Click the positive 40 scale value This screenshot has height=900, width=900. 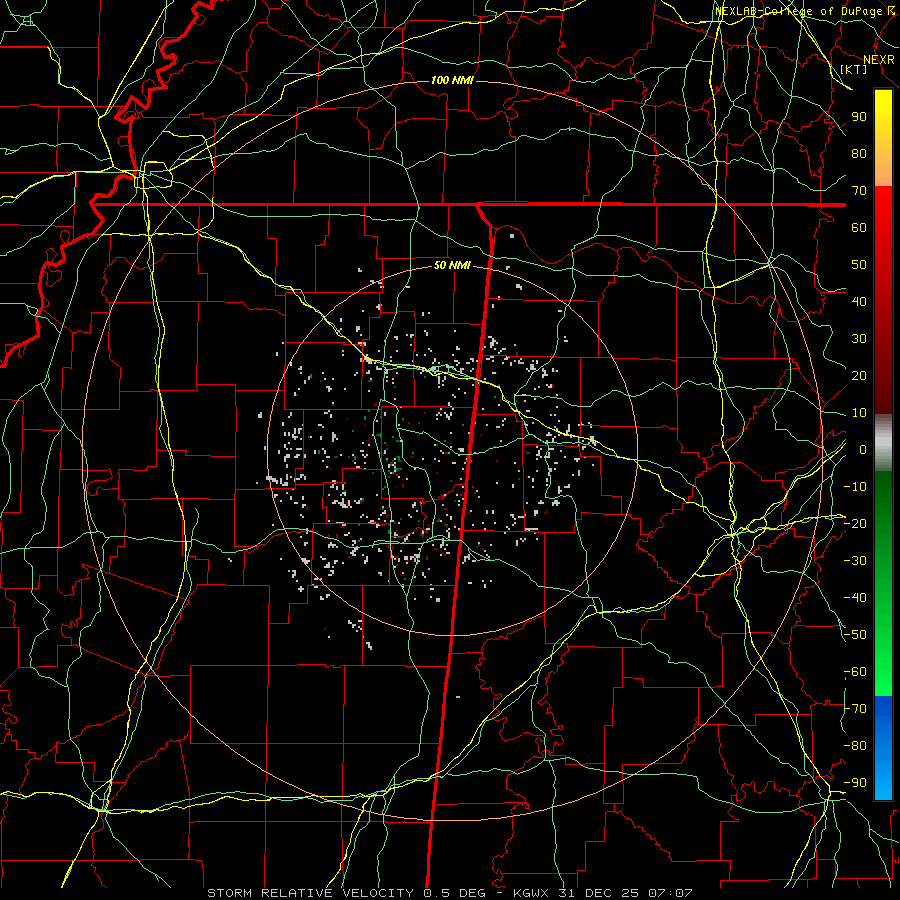click(859, 301)
